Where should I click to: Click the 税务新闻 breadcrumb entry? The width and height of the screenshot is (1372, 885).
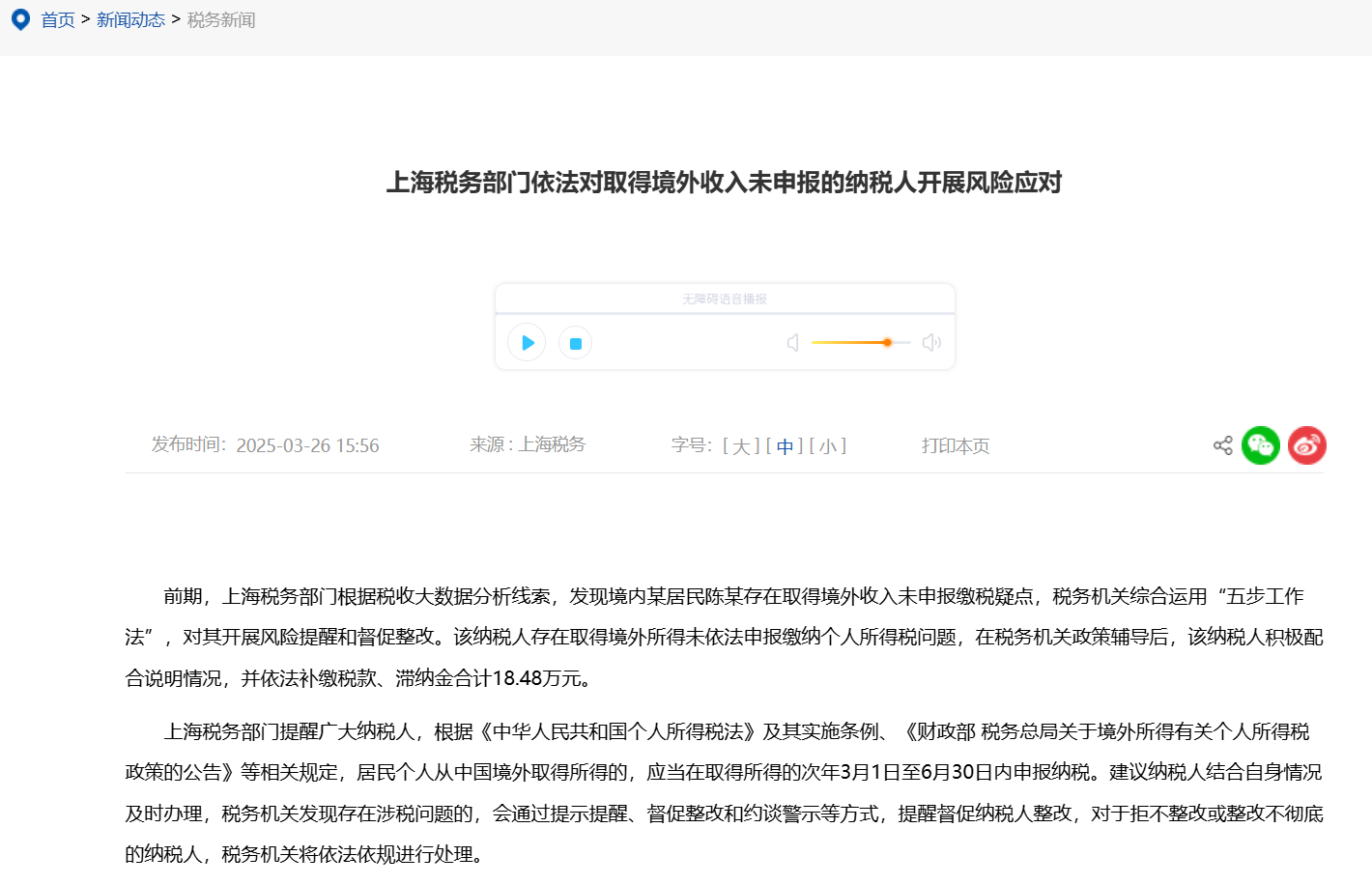coord(221,19)
